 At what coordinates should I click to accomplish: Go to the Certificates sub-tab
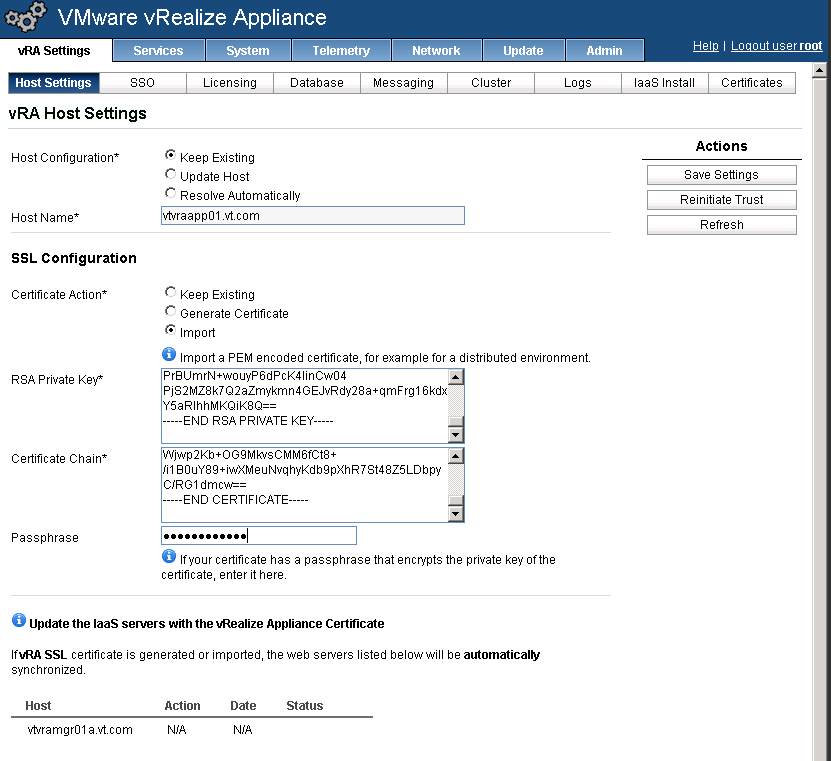tap(752, 83)
